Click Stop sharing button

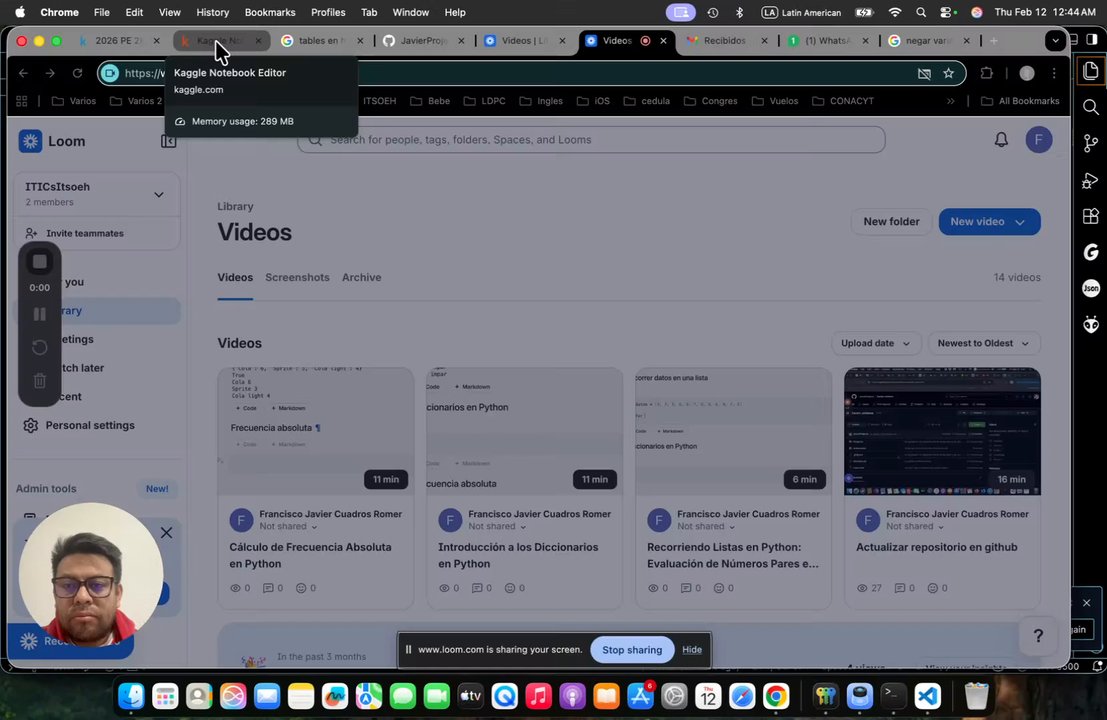click(x=632, y=650)
